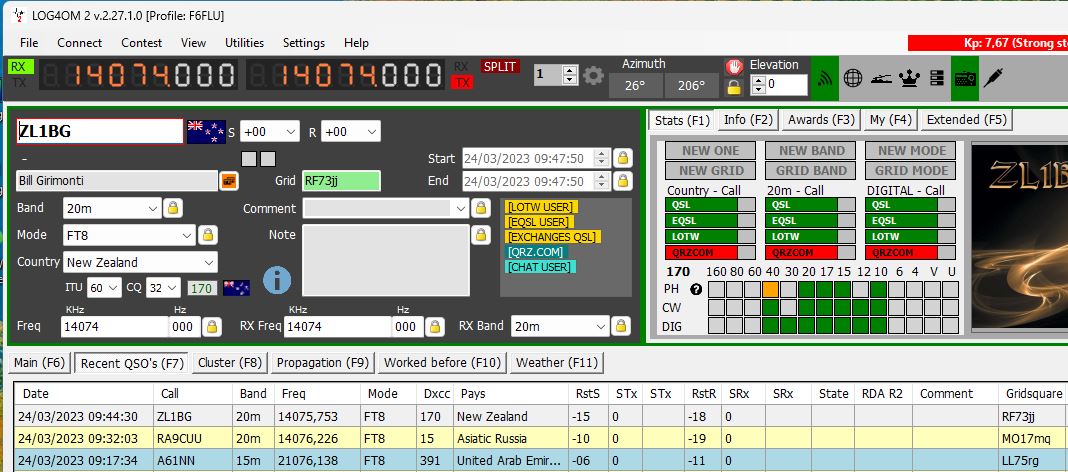The width and height of the screenshot is (1068, 472).
Task: Open the ITU zone dropdown
Action: 113,288
